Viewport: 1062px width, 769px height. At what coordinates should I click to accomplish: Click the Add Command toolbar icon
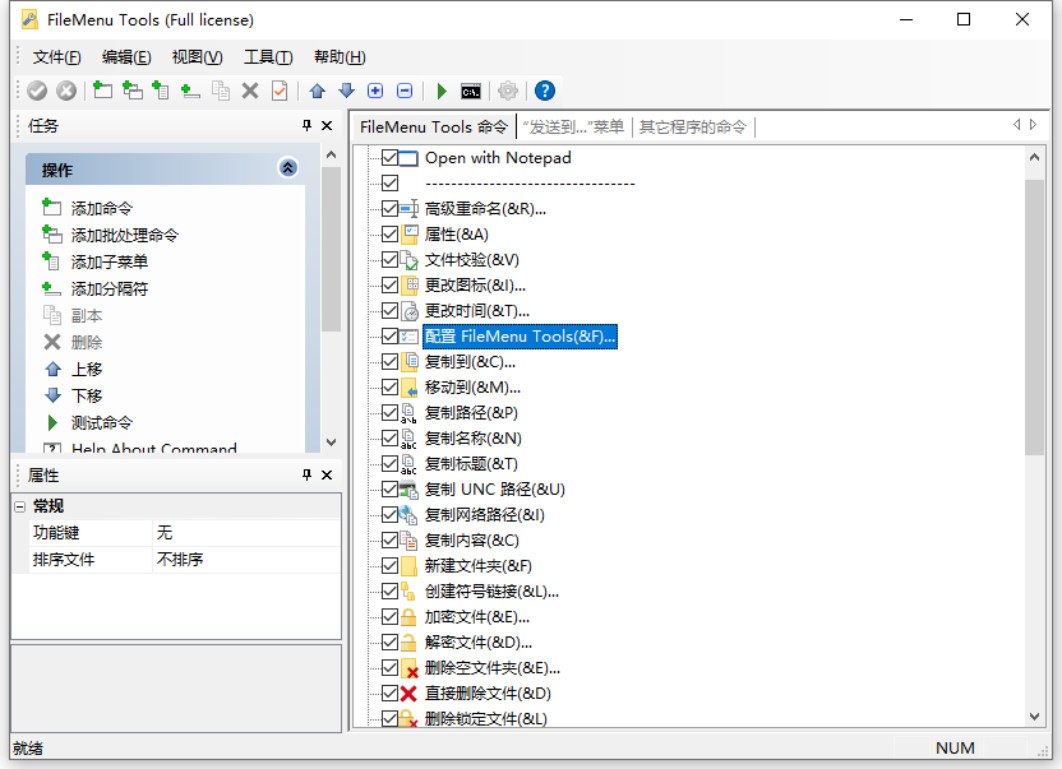(x=102, y=90)
